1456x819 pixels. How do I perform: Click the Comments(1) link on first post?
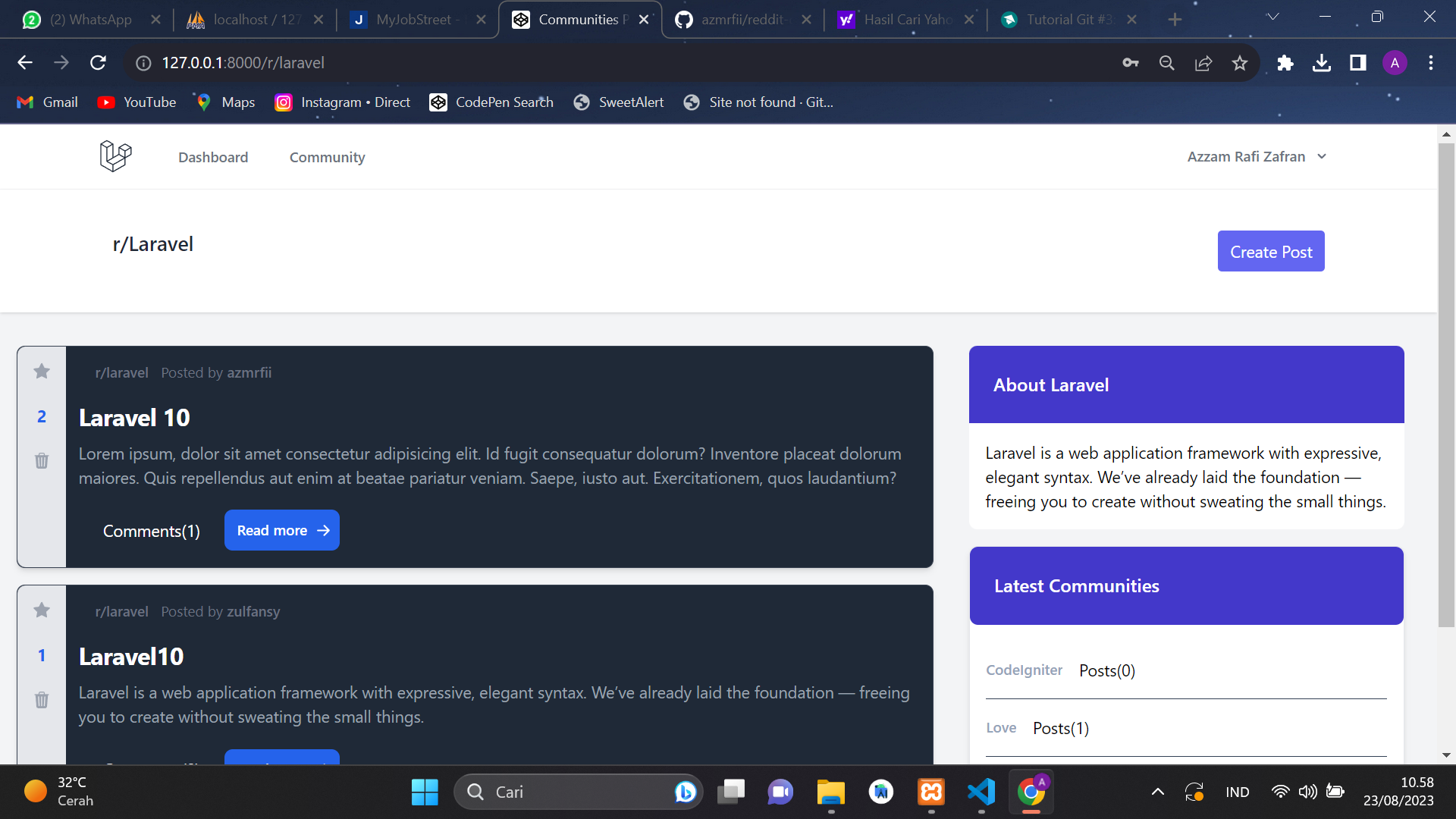pyautogui.click(x=152, y=530)
